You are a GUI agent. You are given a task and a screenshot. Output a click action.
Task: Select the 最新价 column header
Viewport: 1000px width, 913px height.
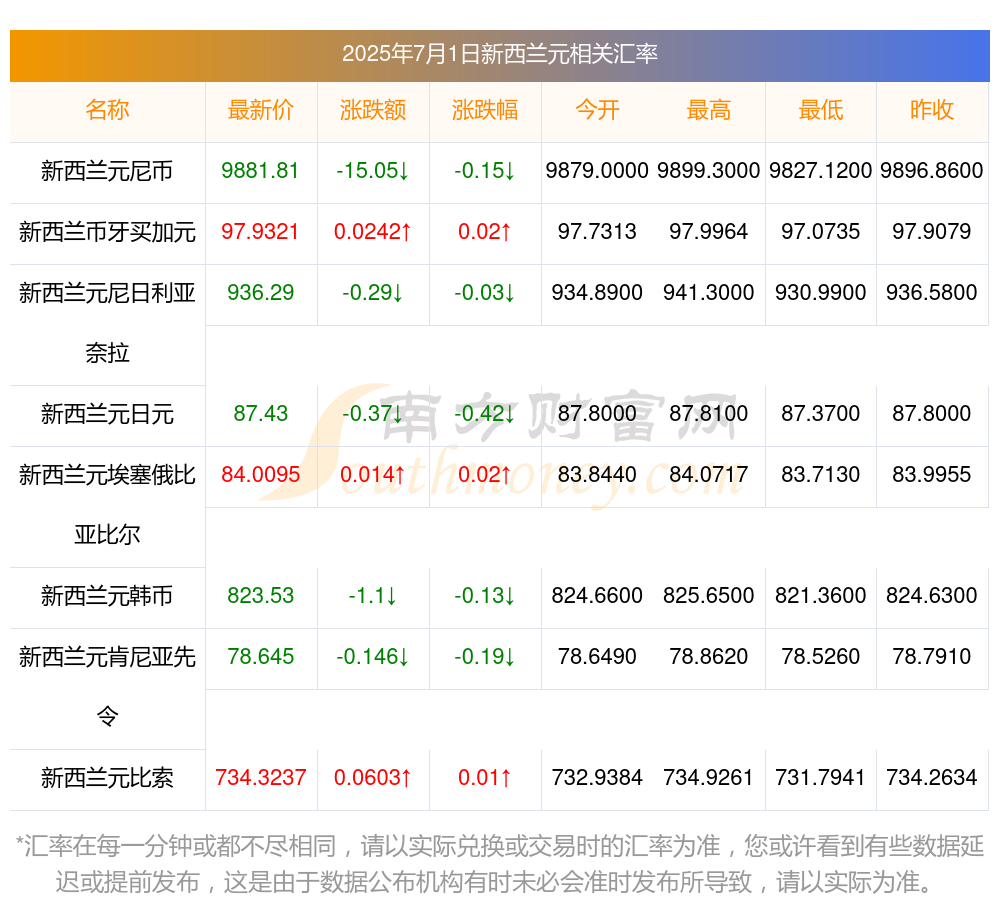260,110
